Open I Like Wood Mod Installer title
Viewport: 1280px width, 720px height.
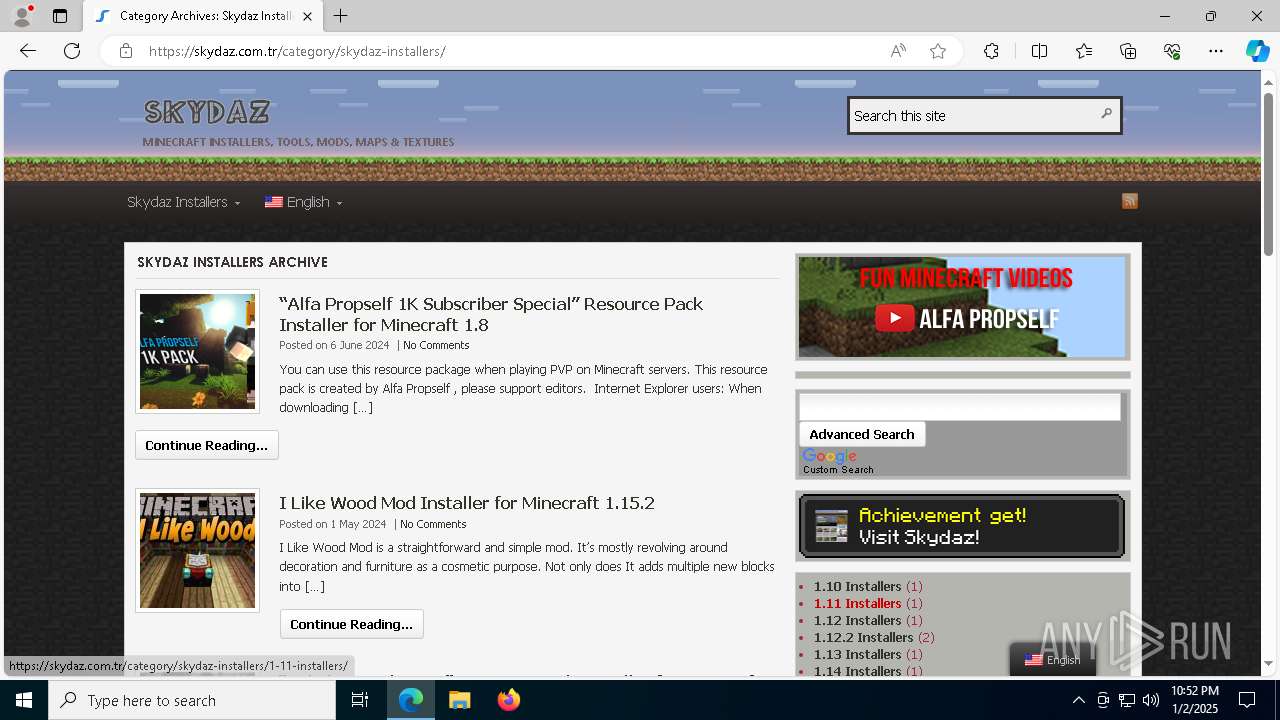(467, 503)
